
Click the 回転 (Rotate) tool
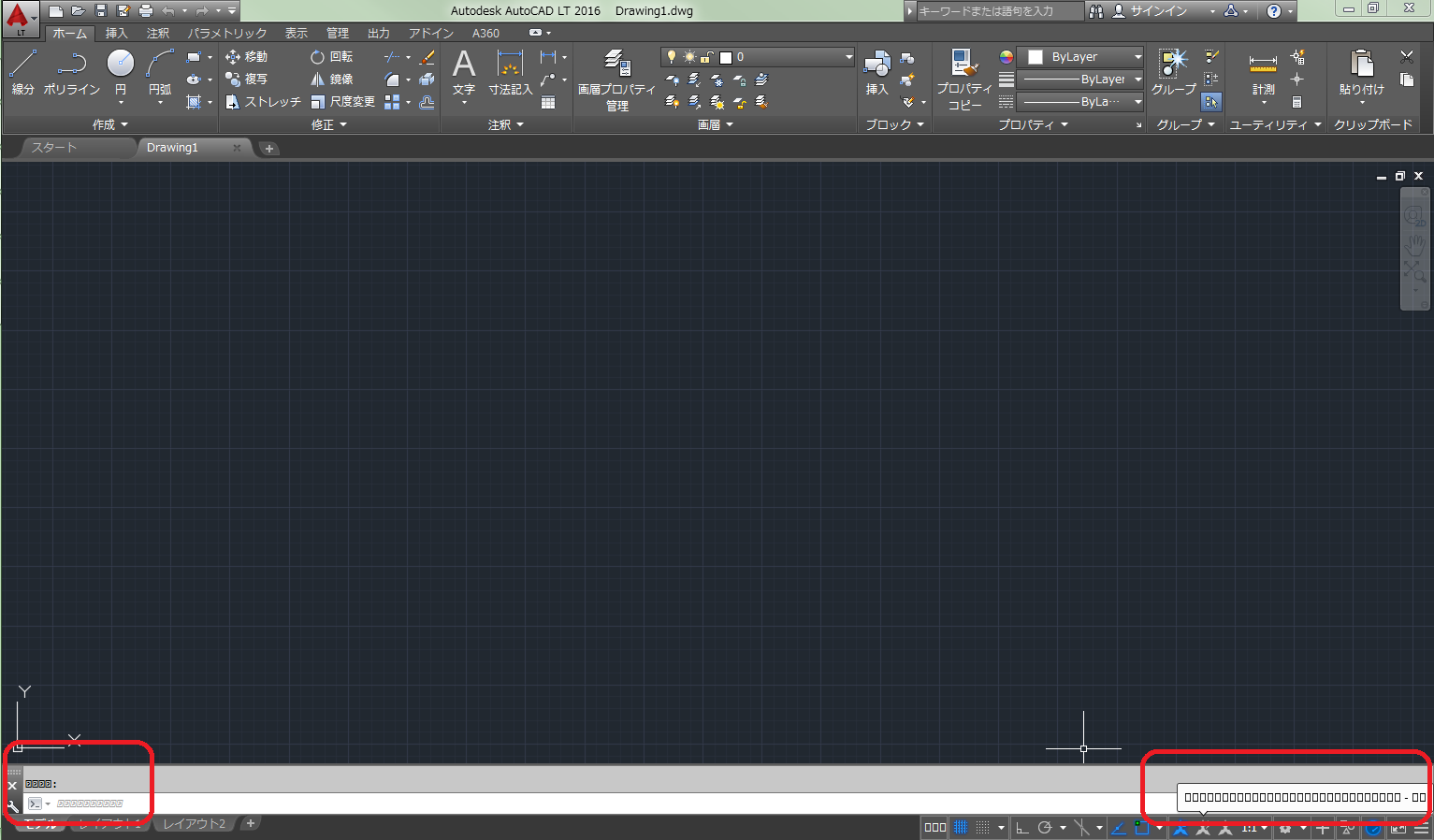pos(332,57)
